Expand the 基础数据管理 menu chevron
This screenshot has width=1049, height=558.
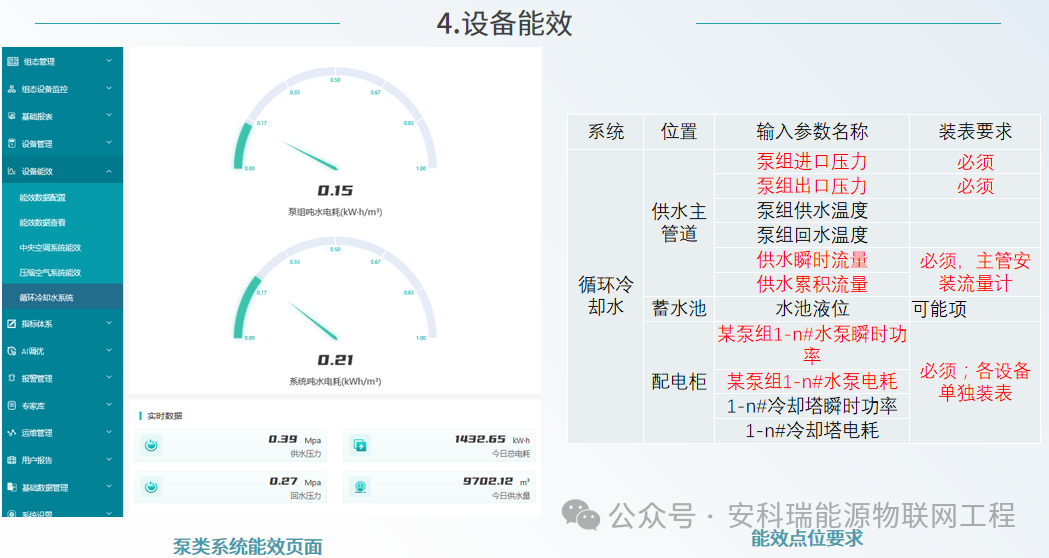point(109,487)
